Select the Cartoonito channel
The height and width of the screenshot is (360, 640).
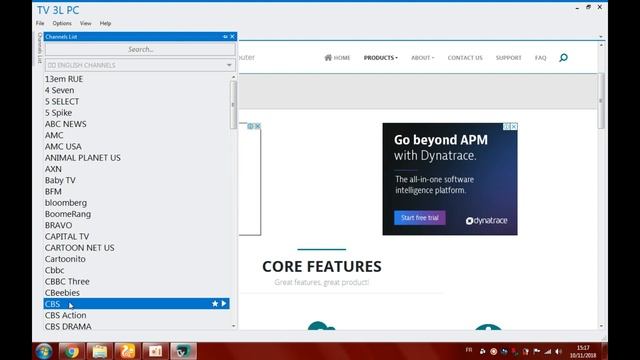pyautogui.click(x=136, y=259)
